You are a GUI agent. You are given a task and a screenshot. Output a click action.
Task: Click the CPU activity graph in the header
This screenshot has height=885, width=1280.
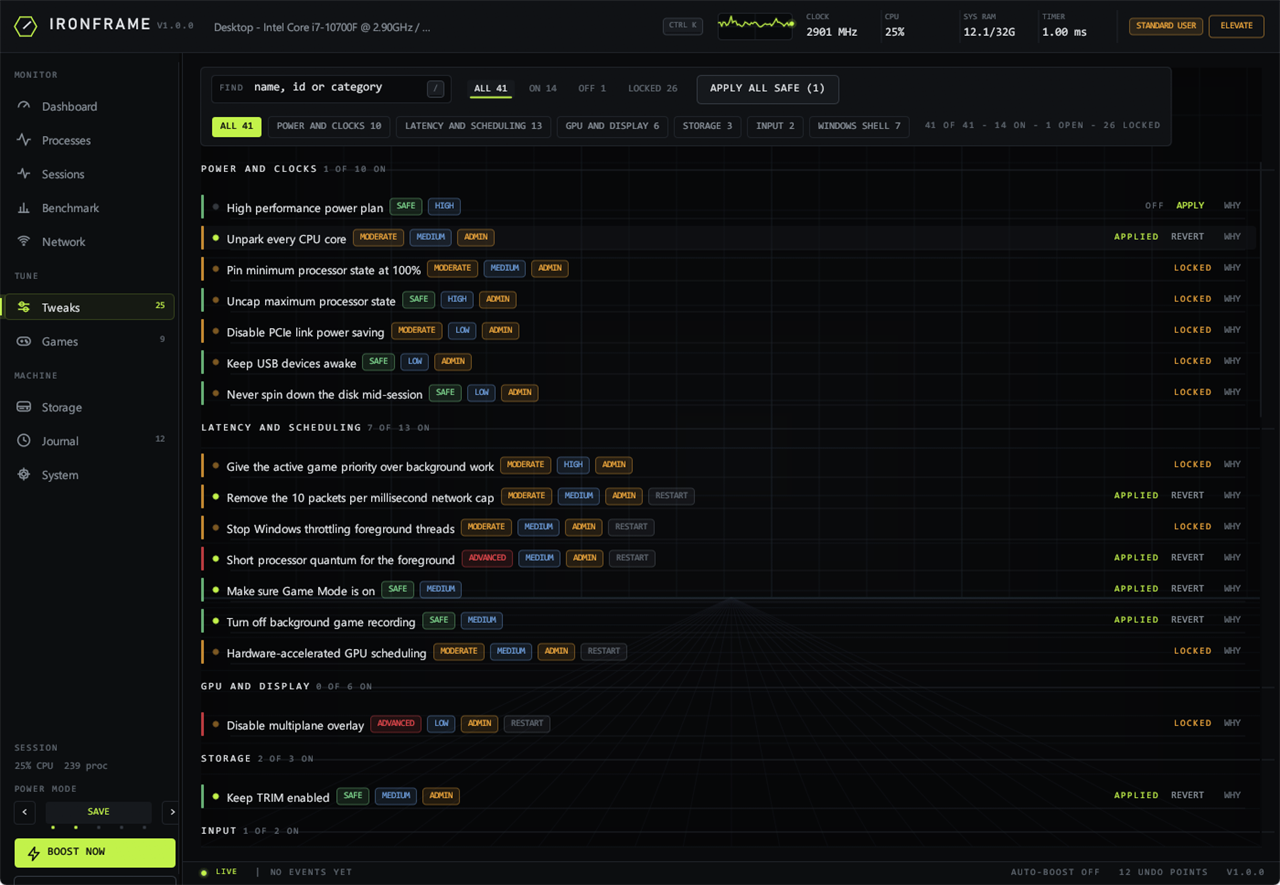point(755,25)
